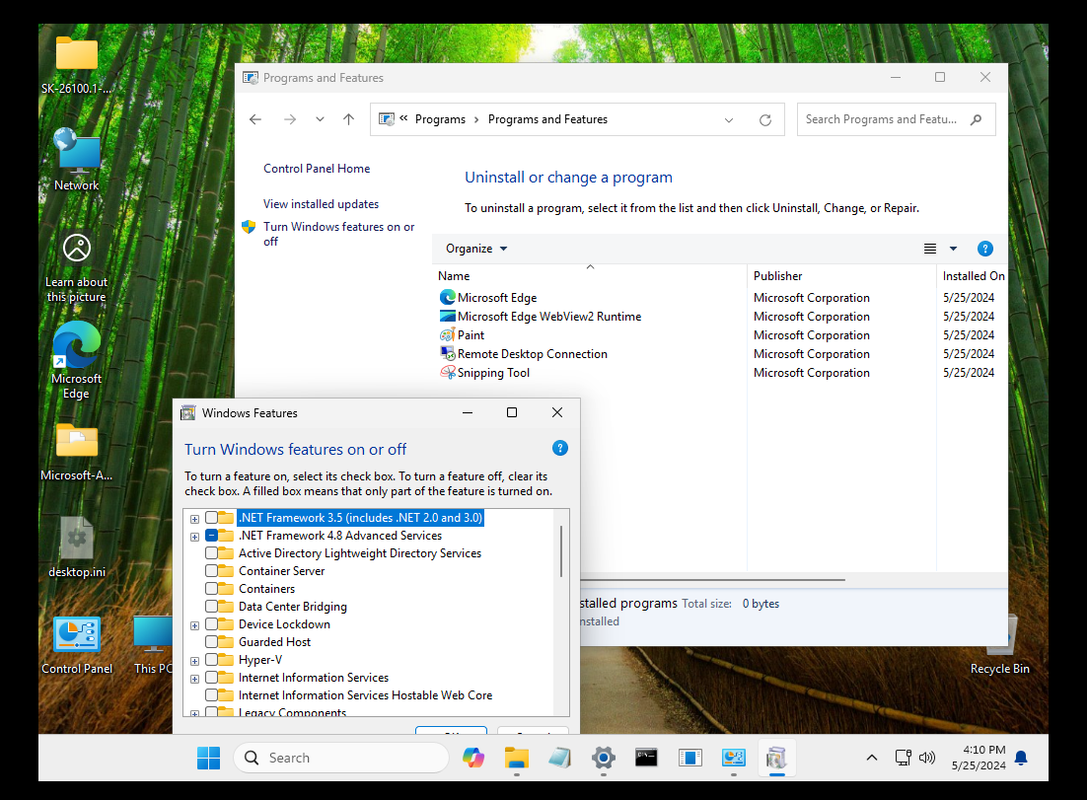Select Internet Information Services Hostable Web Core
This screenshot has width=1087, height=800.
click(x=365, y=695)
